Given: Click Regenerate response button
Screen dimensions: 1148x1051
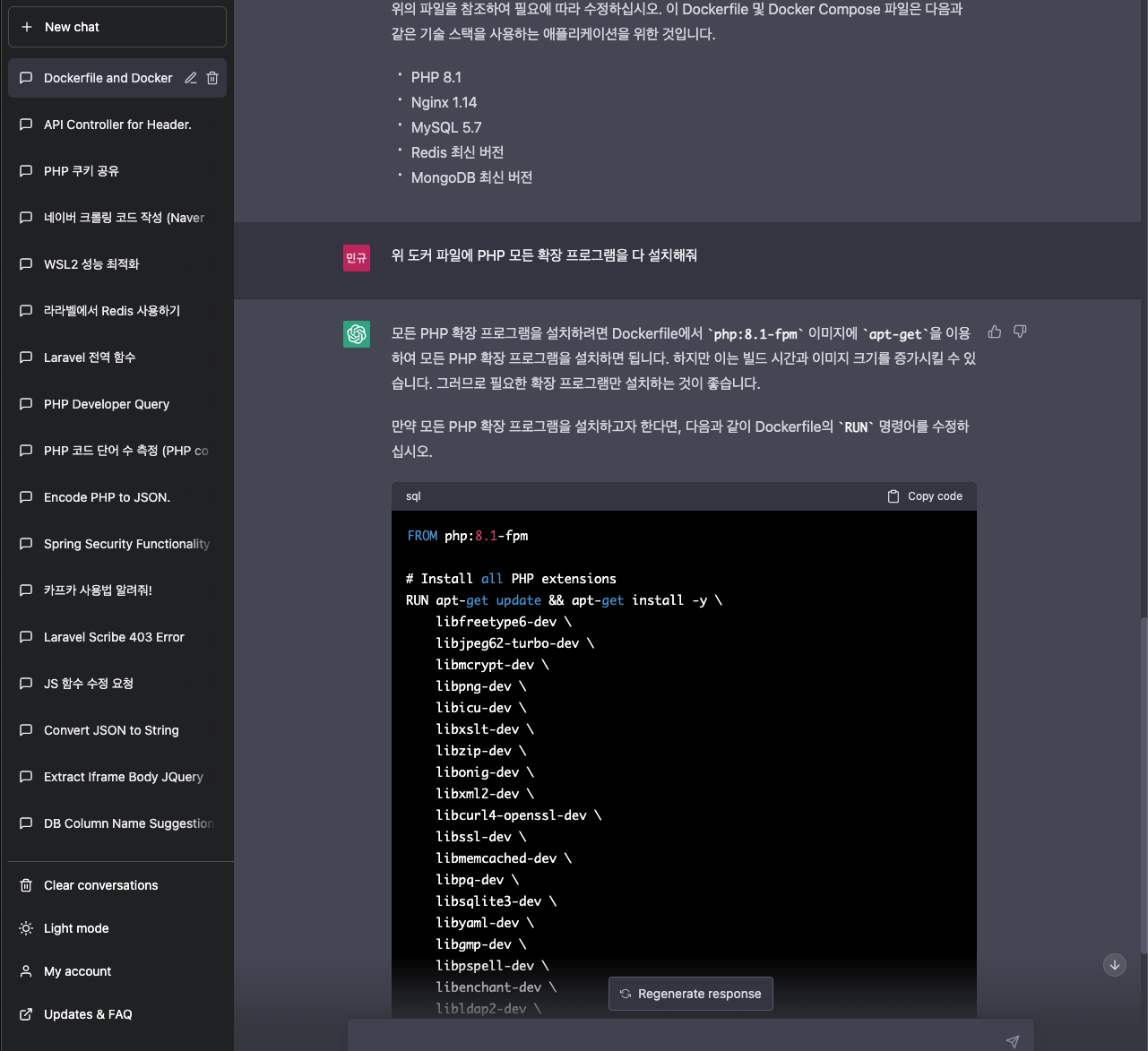Looking at the screenshot, I should click(x=691, y=994).
